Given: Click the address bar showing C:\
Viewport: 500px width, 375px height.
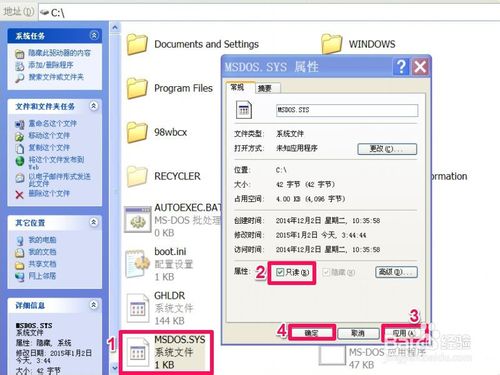Looking at the screenshot, I should tap(269, 13).
